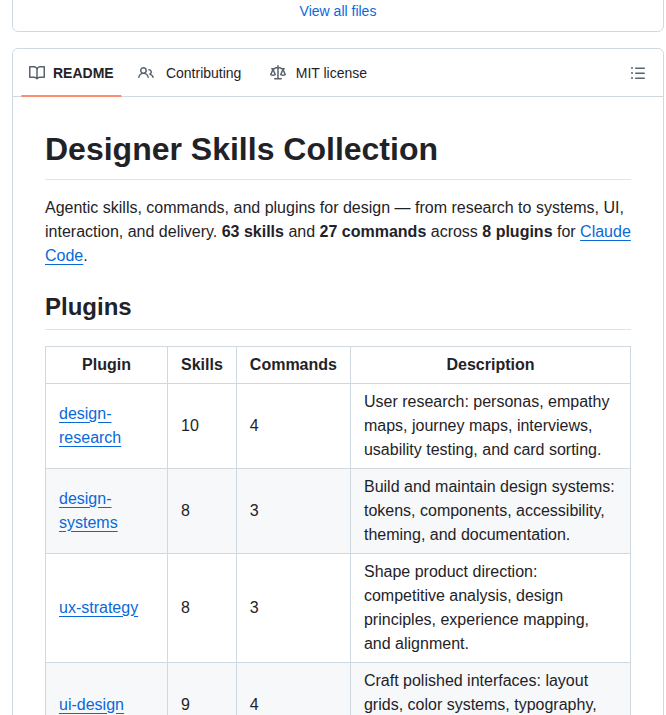The image size is (666, 715).
Task: Open the Contributing tab
Action: click(189, 73)
